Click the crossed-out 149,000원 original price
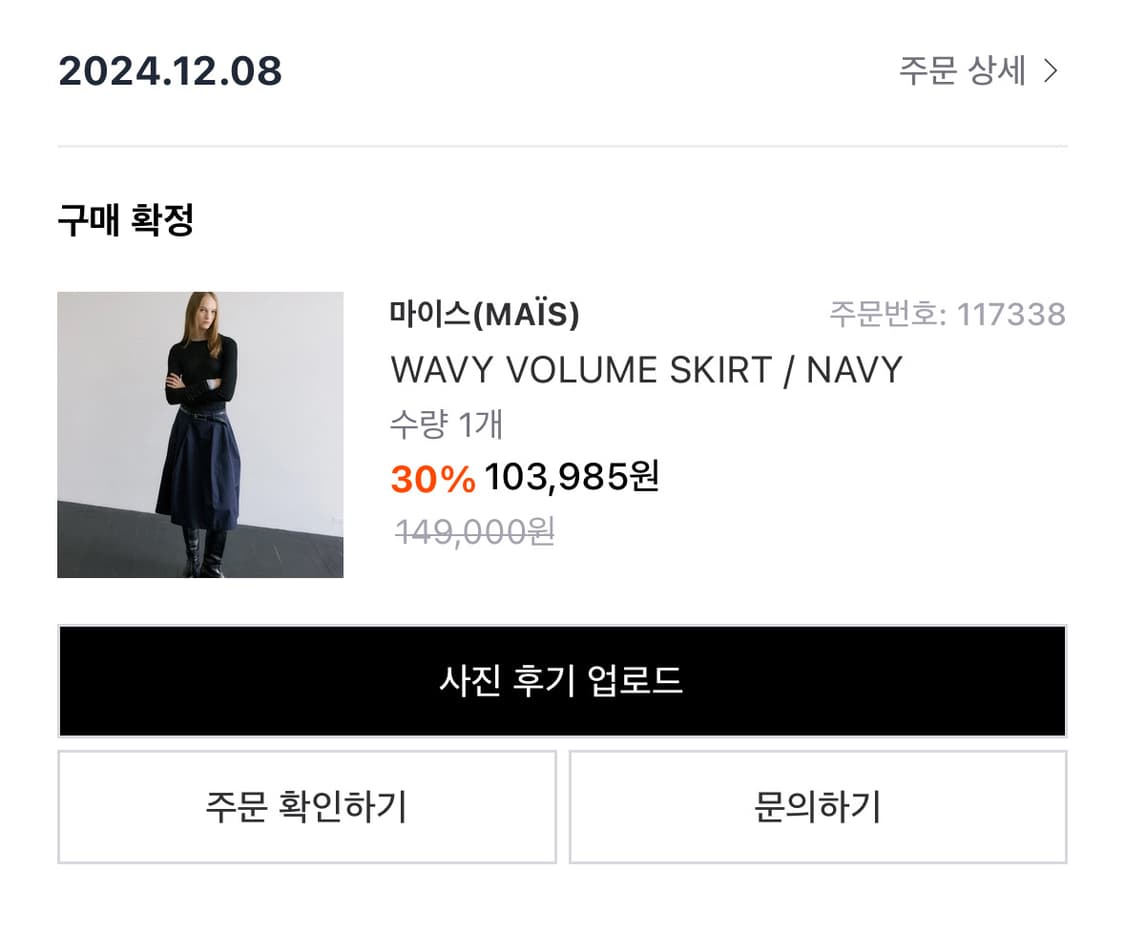1125x929 pixels. coord(474,532)
